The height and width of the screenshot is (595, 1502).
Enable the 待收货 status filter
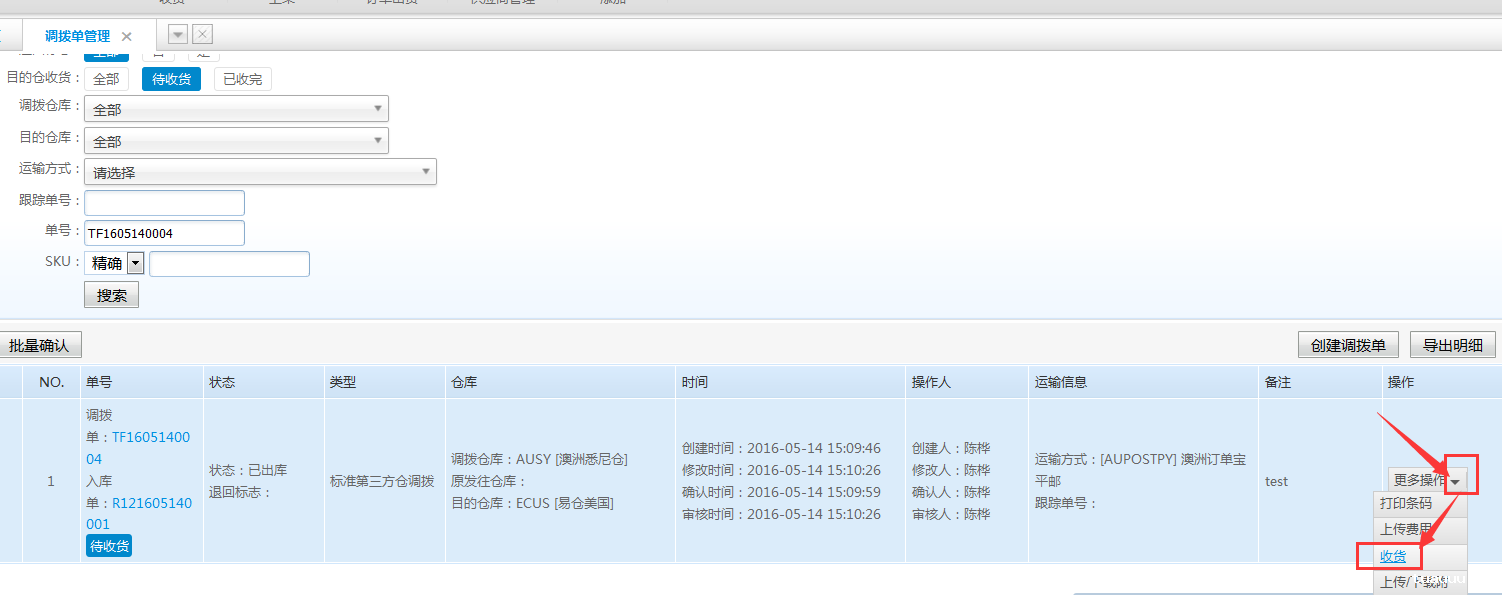pos(170,78)
